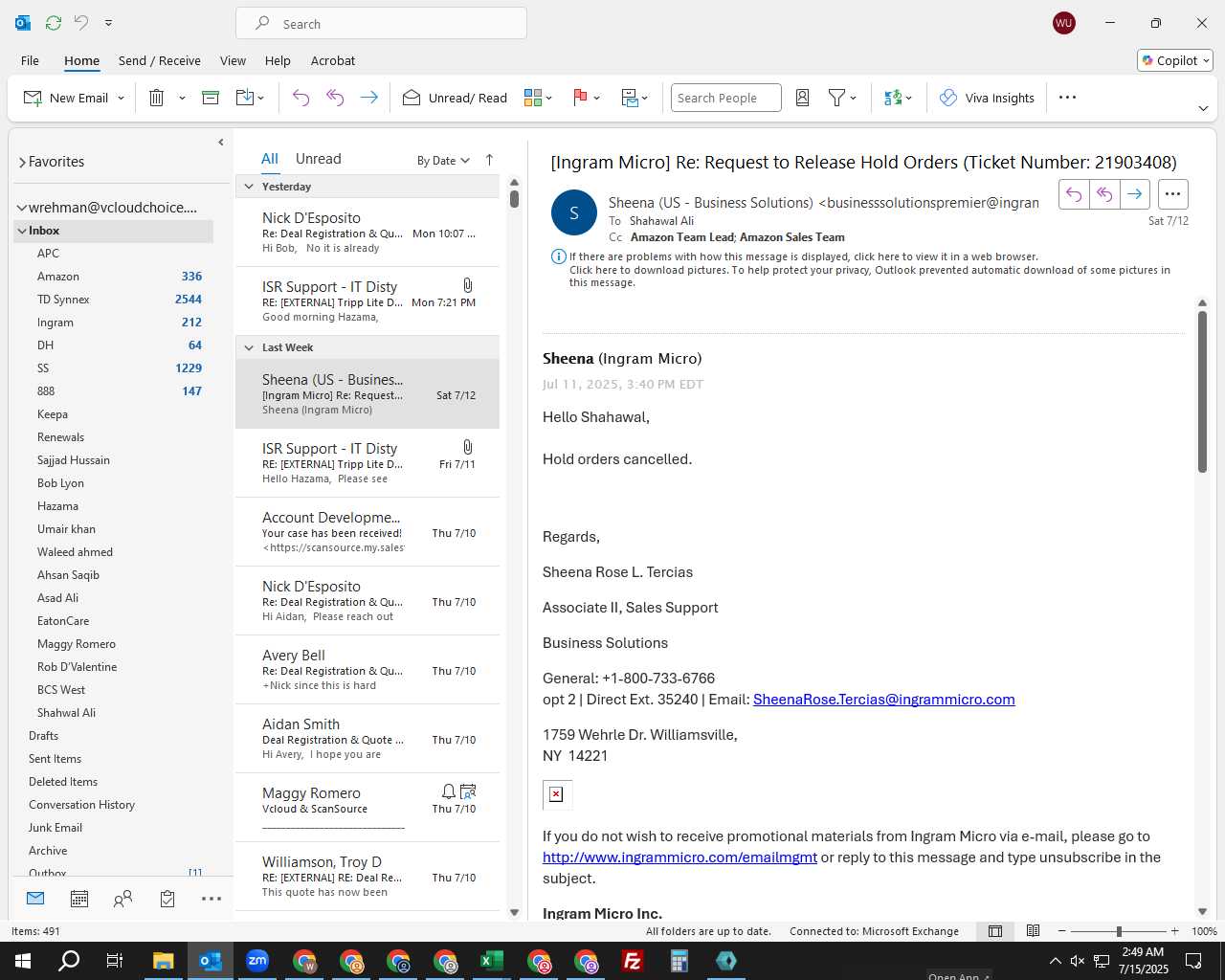Open Nick D'Esposito email from Monday

point(367,233)
